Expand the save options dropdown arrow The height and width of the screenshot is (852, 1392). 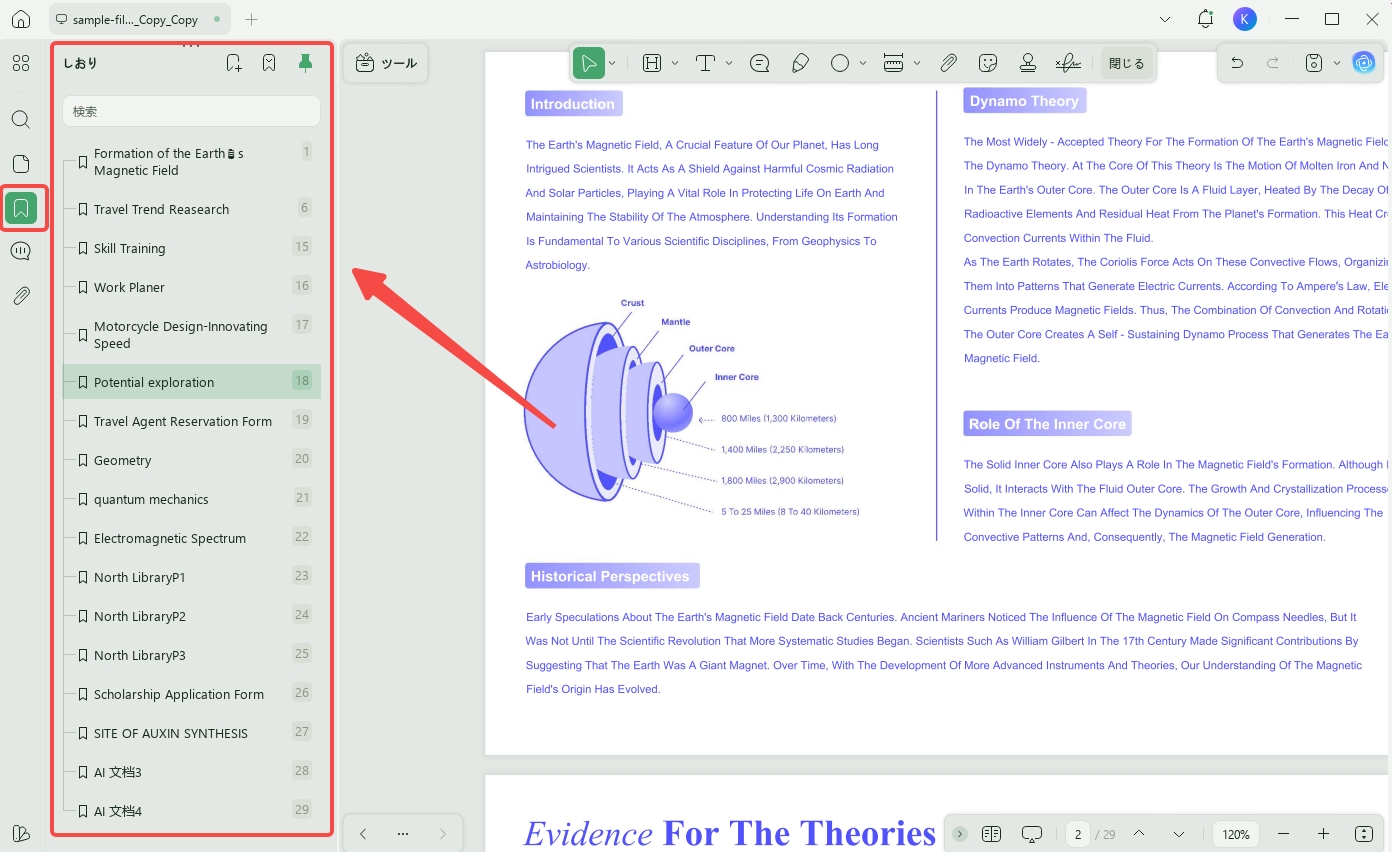point(1337,63)
